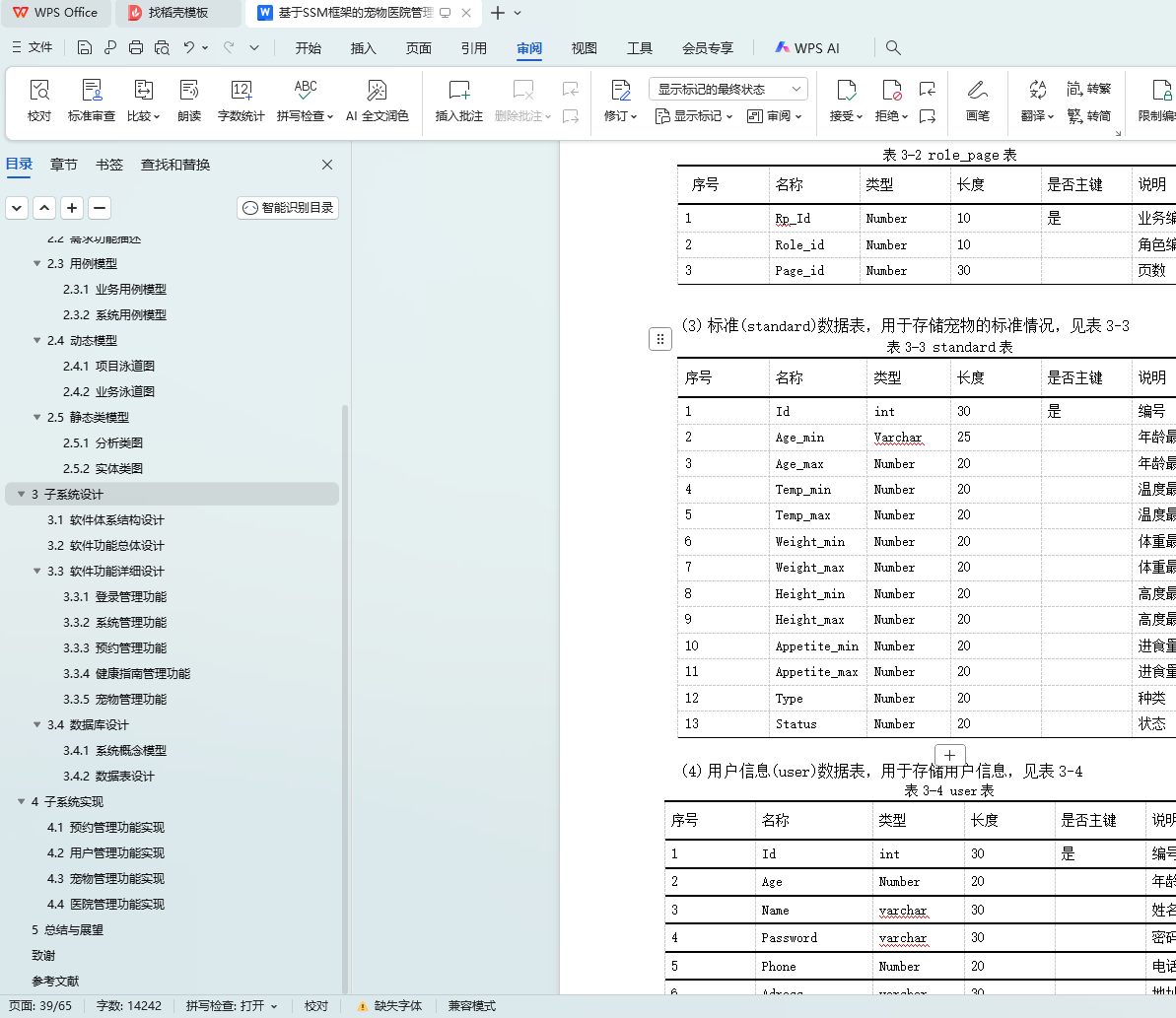This screenshot has height=1018, width=1176.
Task: Collapse the 3 子系统设计 tree node
Action: point(21,494)
